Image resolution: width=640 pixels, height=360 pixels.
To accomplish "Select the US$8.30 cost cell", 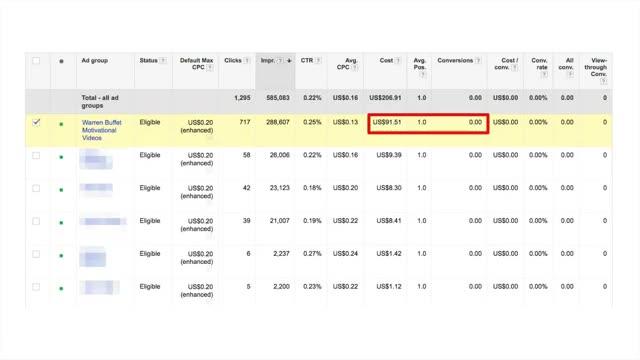I will click(x=389, y=188).
